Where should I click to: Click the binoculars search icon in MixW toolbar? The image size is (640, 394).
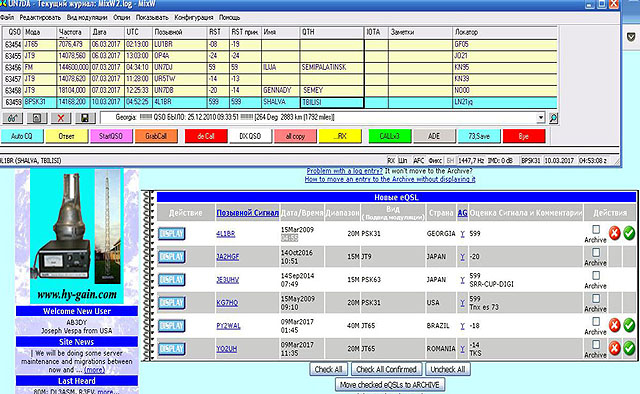pyautogui.click(x=12, y=118)
